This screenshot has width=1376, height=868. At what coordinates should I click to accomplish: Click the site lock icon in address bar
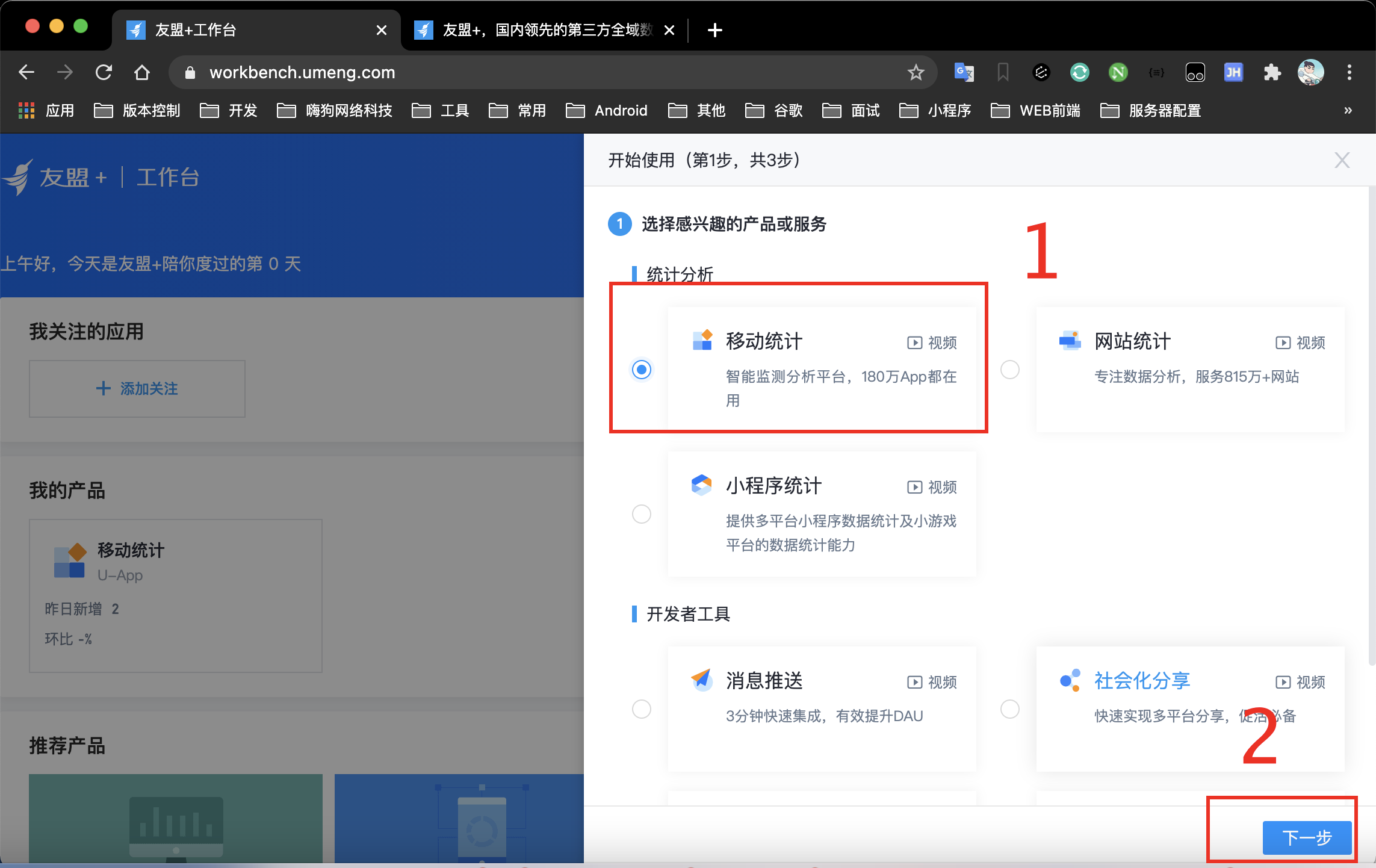(190, 73)
